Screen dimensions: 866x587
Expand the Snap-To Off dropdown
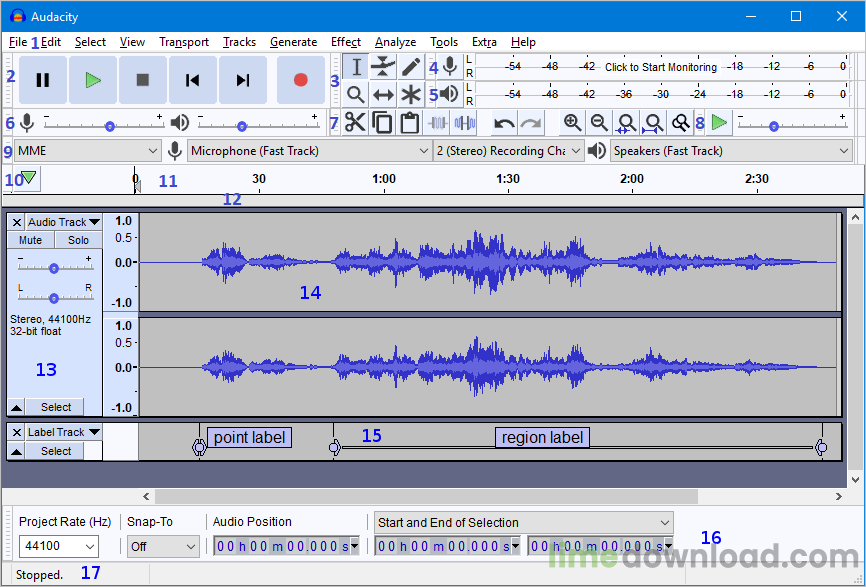162,546
